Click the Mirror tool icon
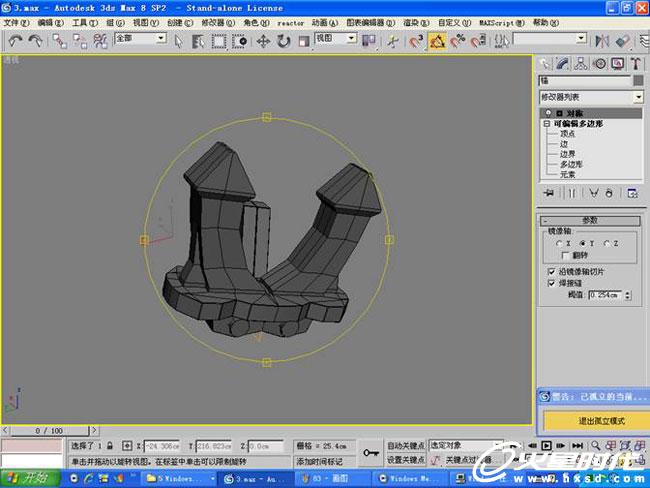This screenshot has height=488, width=650. (602, 41)
